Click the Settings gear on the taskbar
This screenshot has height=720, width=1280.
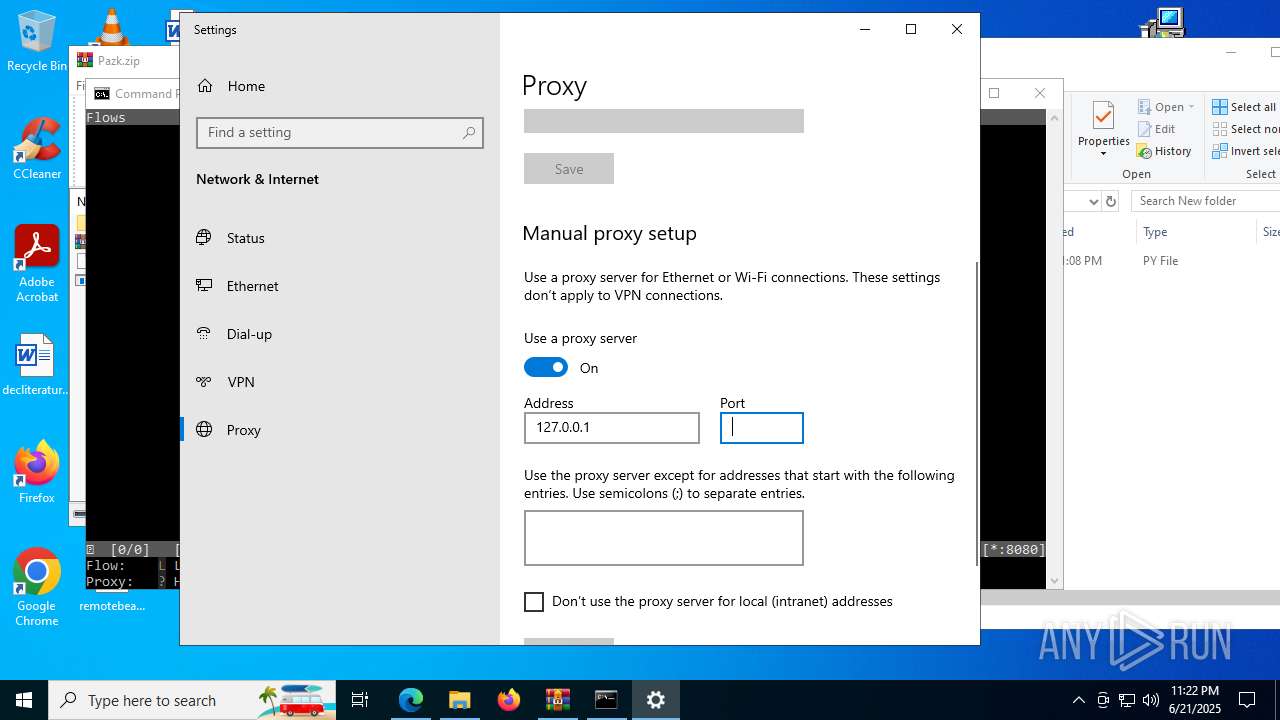click(x=656, y=700)
